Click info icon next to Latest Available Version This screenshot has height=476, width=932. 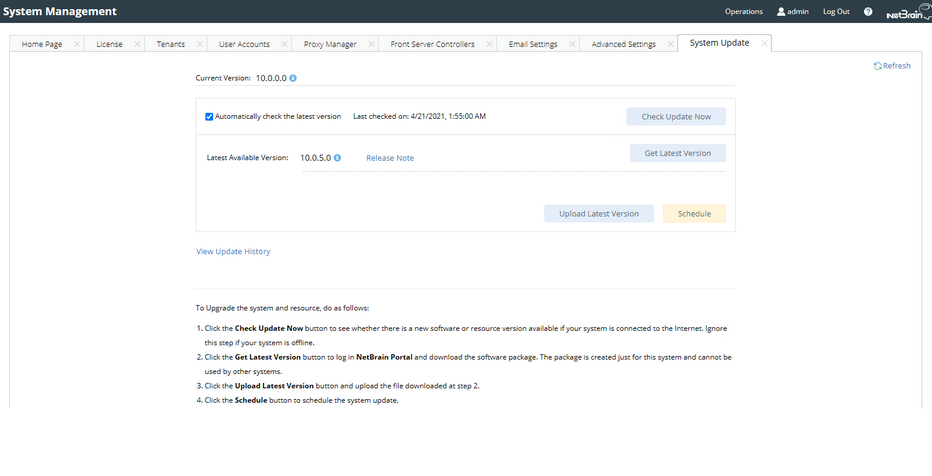tap(338, 158)
